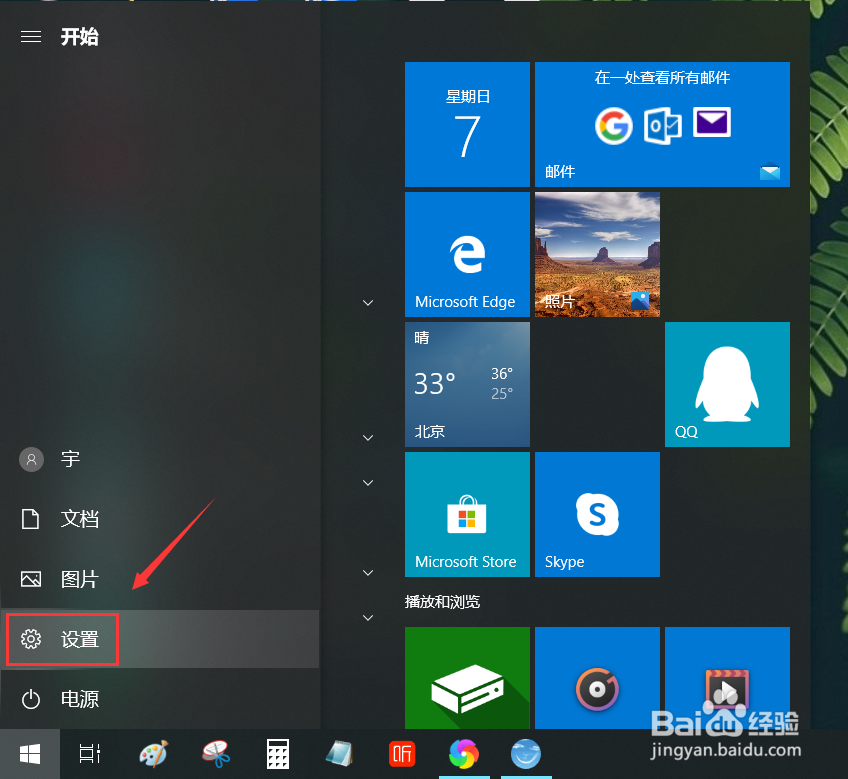Launch the Microsoft Edge tile
Screen dimensions: 848x779
coord(467,254)
